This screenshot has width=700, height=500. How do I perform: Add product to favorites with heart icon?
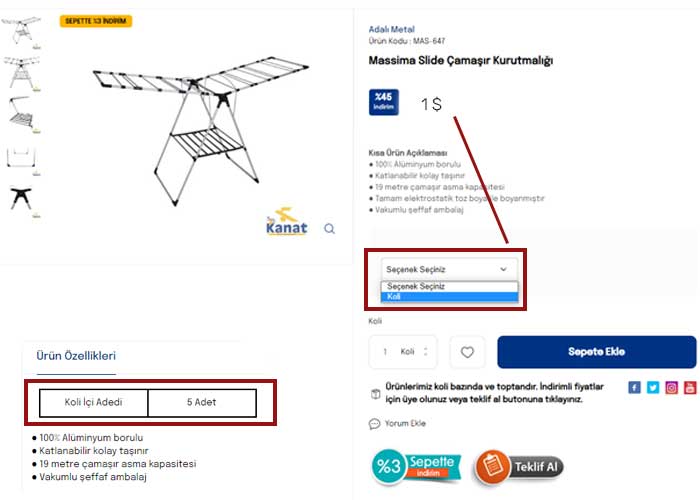point(467,352)
